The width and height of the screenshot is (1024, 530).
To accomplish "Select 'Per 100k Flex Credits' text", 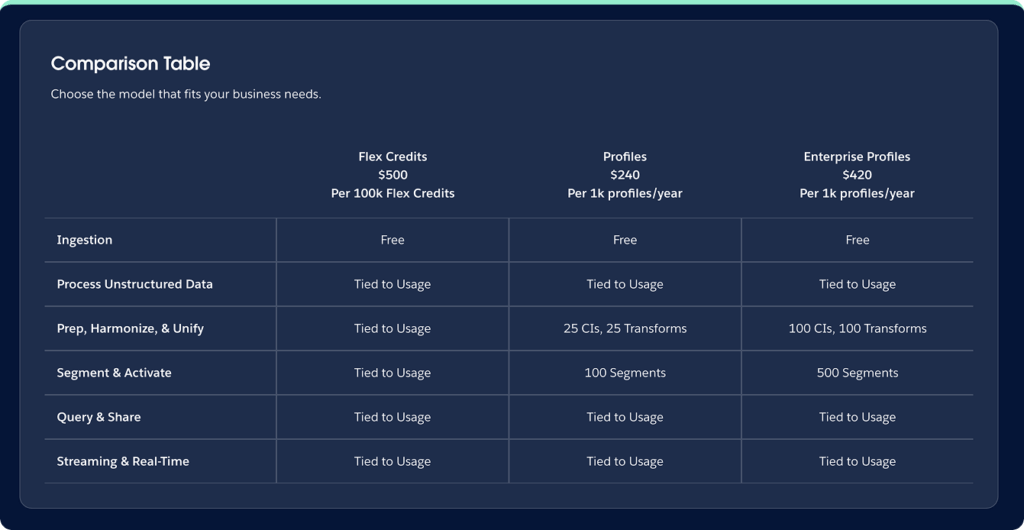I will [x=392, y=193].
